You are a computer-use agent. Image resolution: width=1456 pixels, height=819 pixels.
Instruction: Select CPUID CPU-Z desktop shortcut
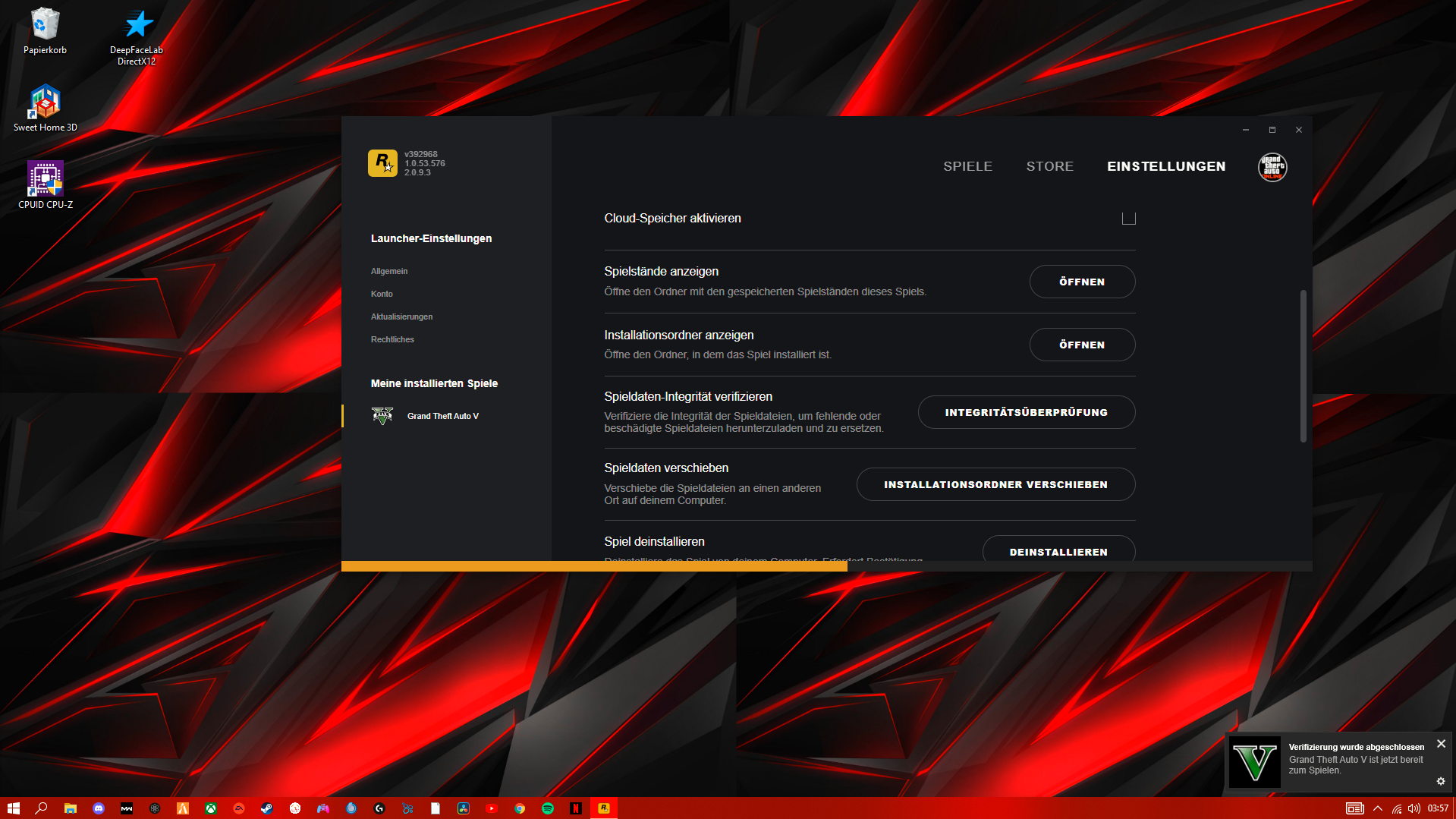(x=46, y=185)
